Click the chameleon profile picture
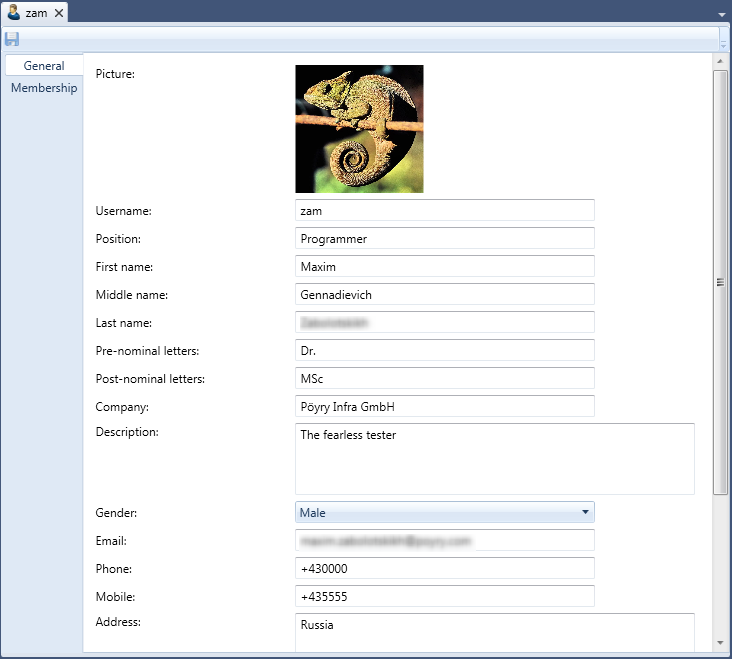732x659 pixels. 359,129
